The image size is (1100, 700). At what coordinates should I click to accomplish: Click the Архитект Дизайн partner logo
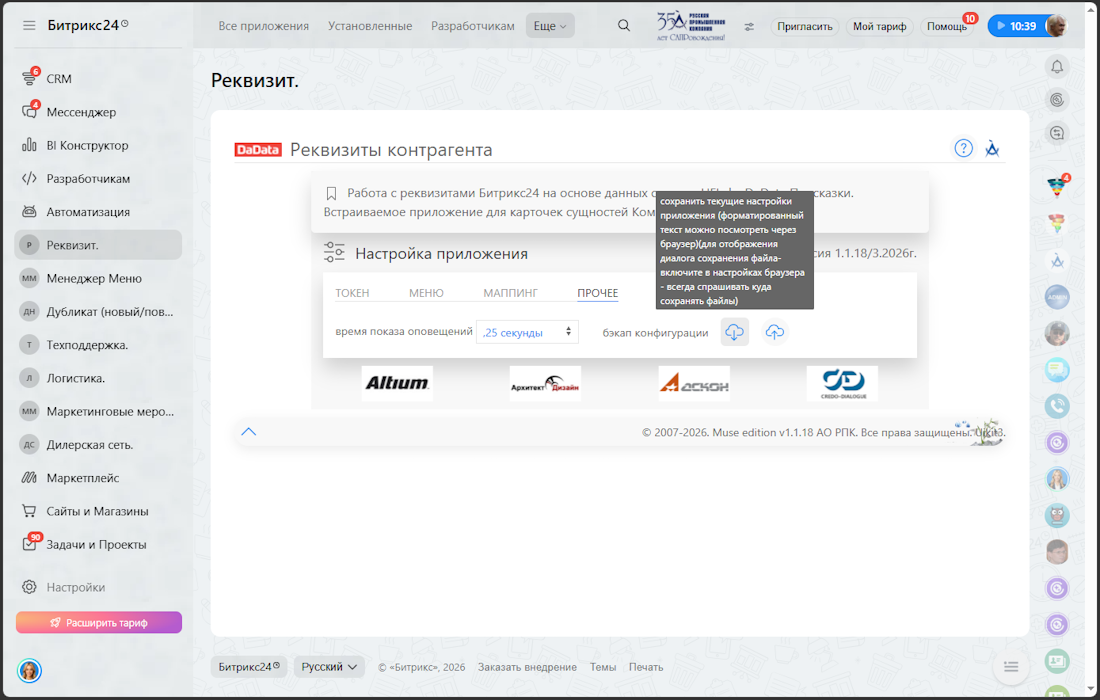pyautogui.click(x=545, y=383)
